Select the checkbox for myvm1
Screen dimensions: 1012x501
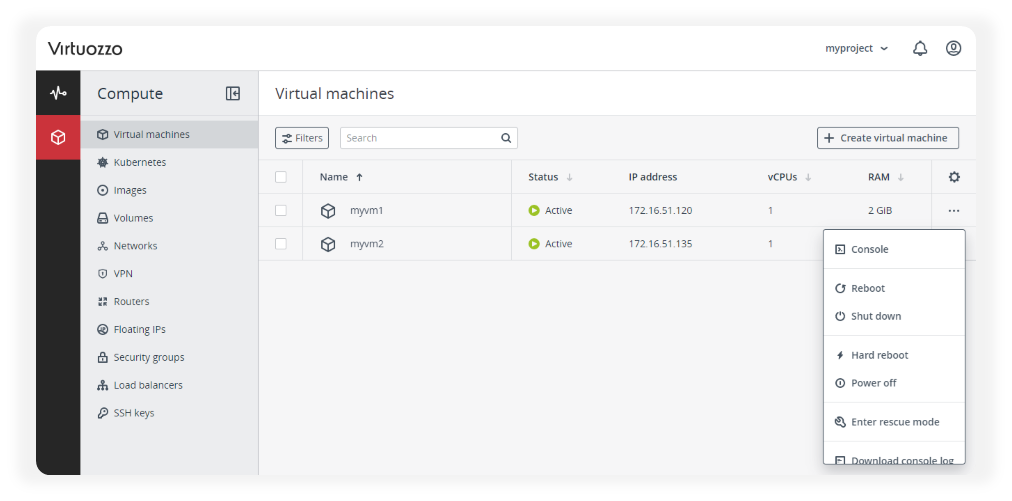[x=281, y=211]
